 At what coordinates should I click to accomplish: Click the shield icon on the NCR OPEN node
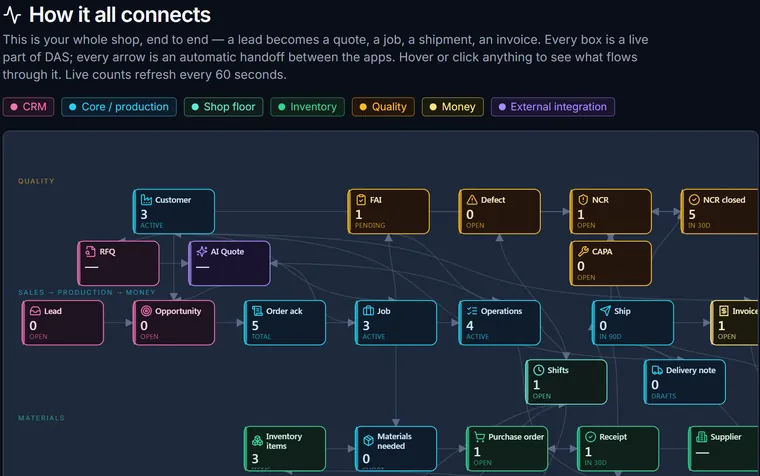coord(583,200)
